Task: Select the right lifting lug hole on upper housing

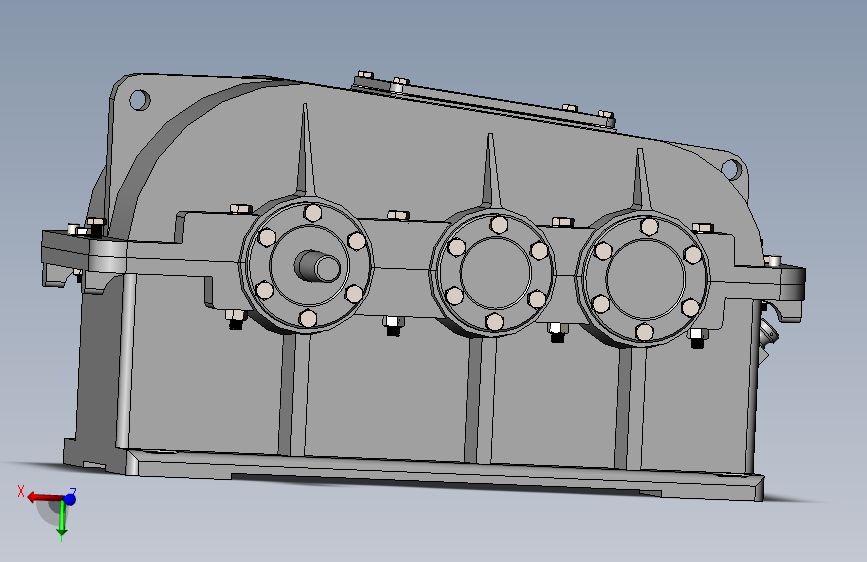Action: tap(730, 168)
